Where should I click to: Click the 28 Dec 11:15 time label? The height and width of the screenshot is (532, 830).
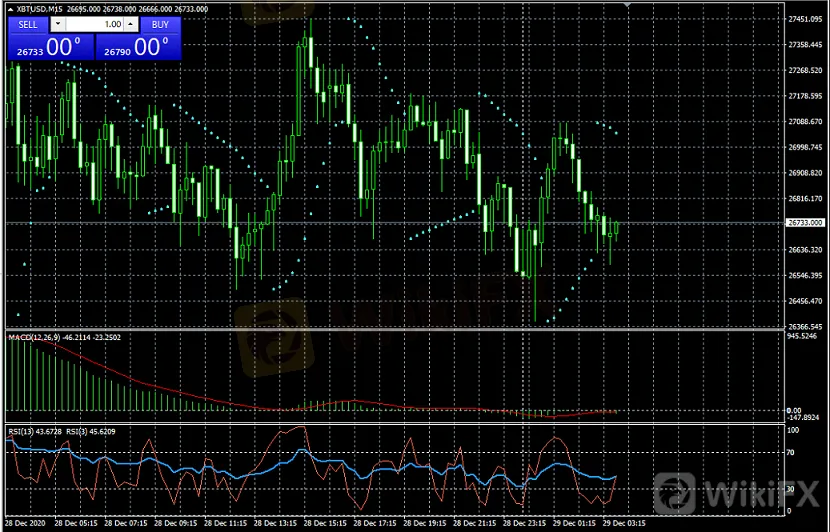(x=225, y=523)
